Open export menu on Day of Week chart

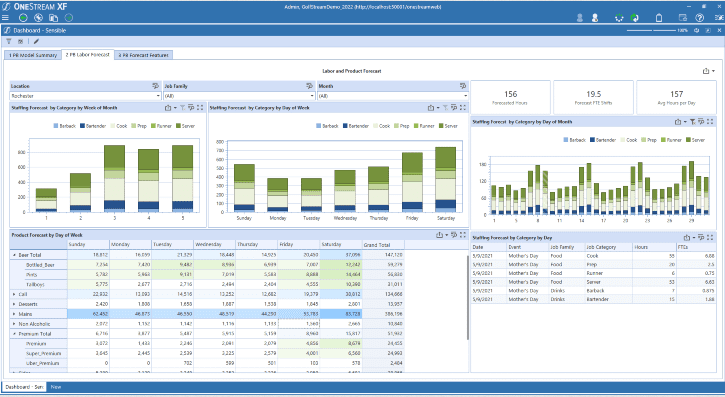tap(433, 107)
